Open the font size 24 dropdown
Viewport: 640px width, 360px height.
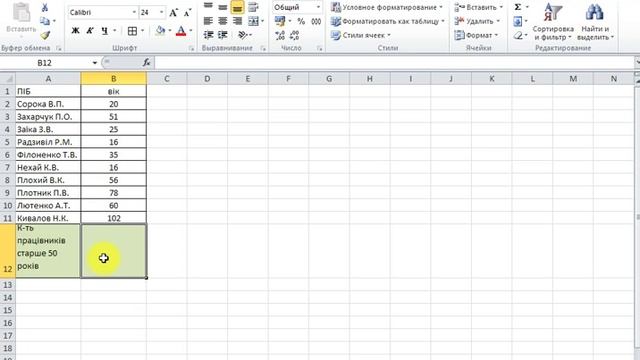point(162,13)
